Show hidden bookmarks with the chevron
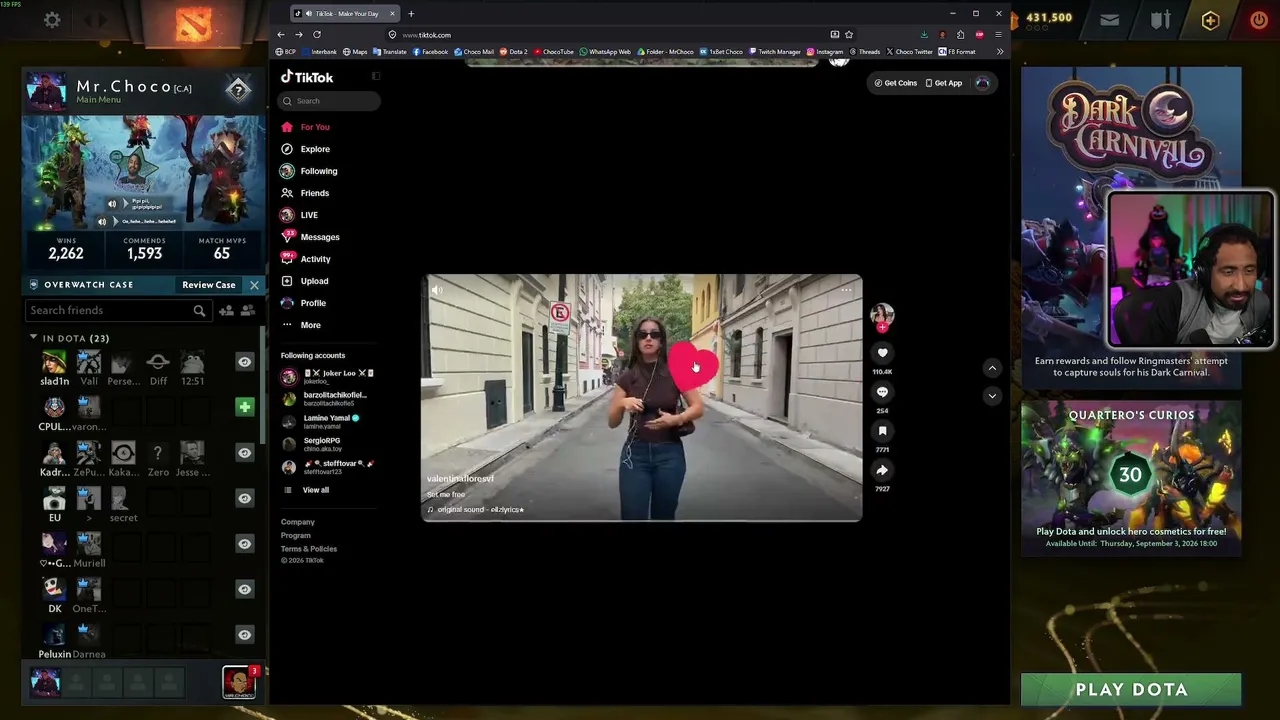Viewport: 1280px width, 720px height. coord(1000,52)
